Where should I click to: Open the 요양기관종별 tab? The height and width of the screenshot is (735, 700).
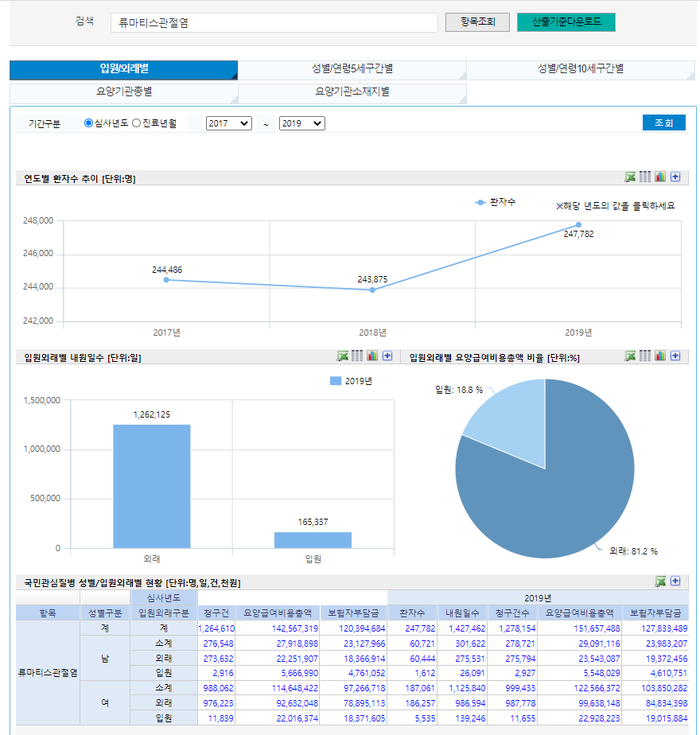pos(124,92)
